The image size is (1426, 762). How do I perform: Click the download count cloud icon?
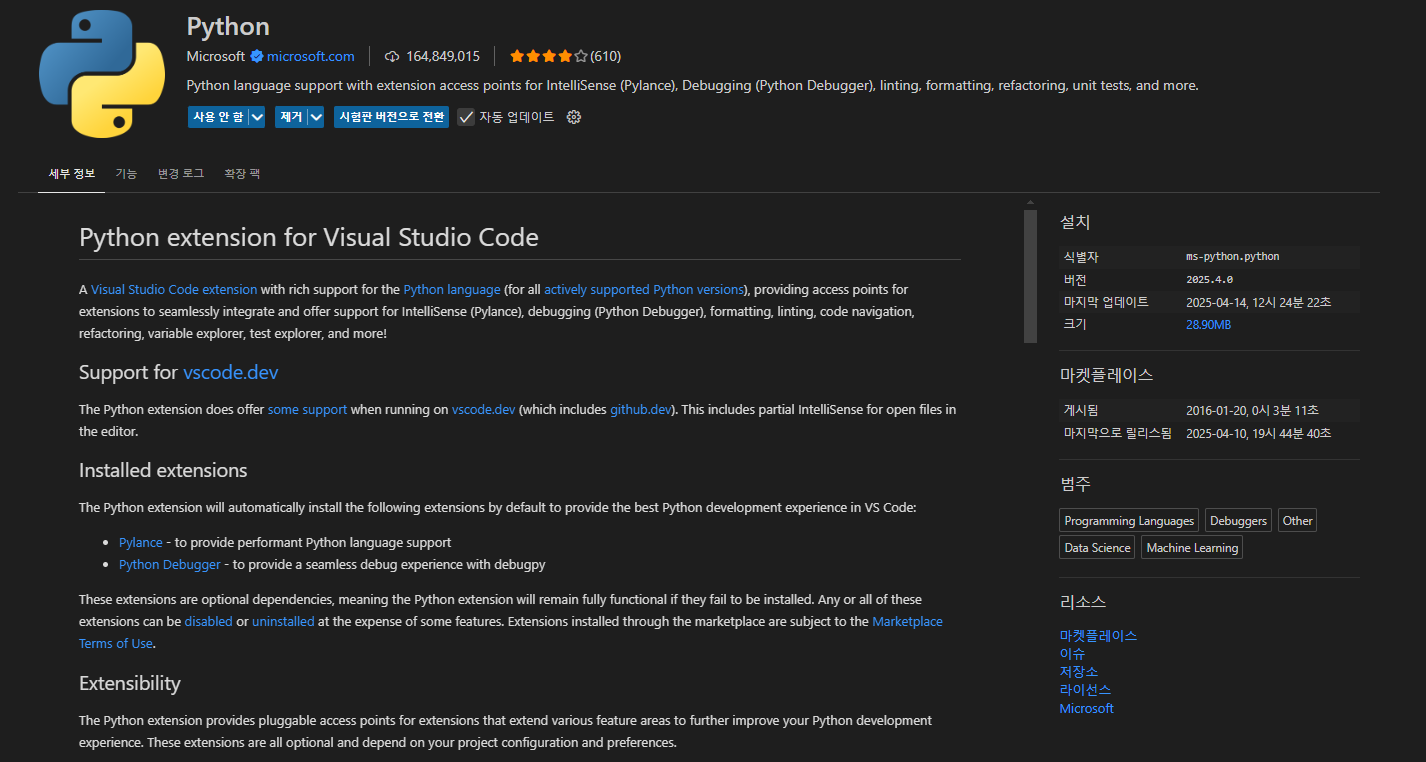(392, 56)
